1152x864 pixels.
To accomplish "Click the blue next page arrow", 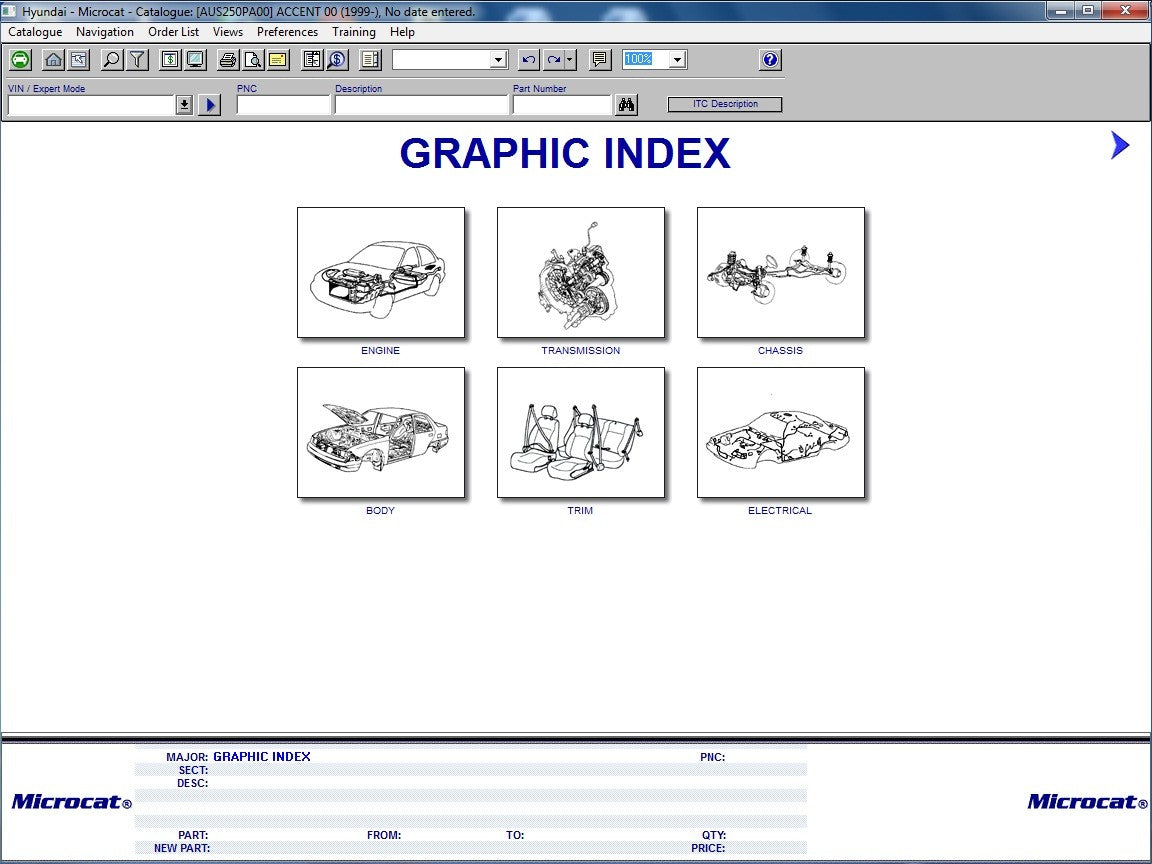I will [1120, 146].
